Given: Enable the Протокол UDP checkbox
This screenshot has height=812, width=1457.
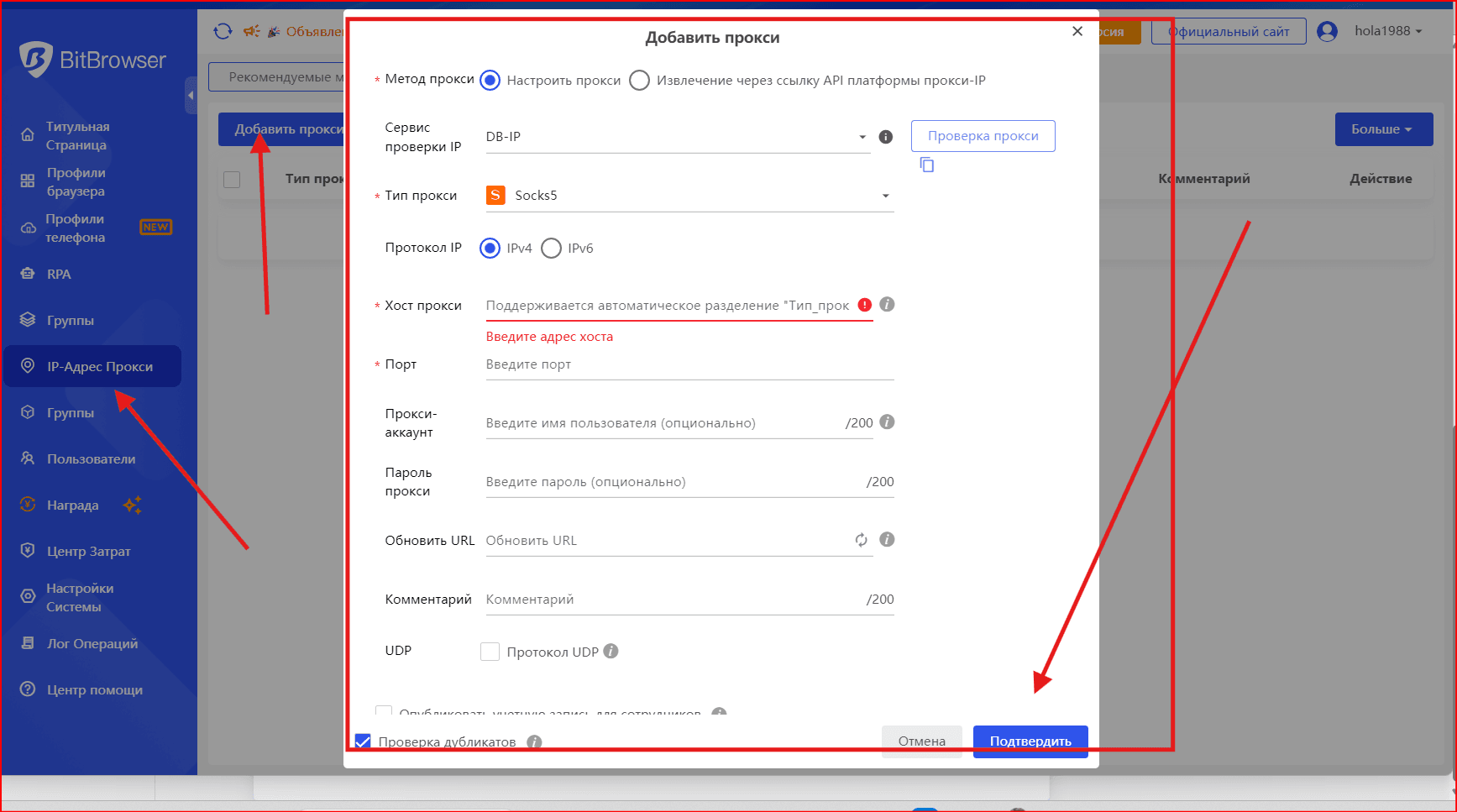Looking at the screenshot, I should (x=490, y=652).
